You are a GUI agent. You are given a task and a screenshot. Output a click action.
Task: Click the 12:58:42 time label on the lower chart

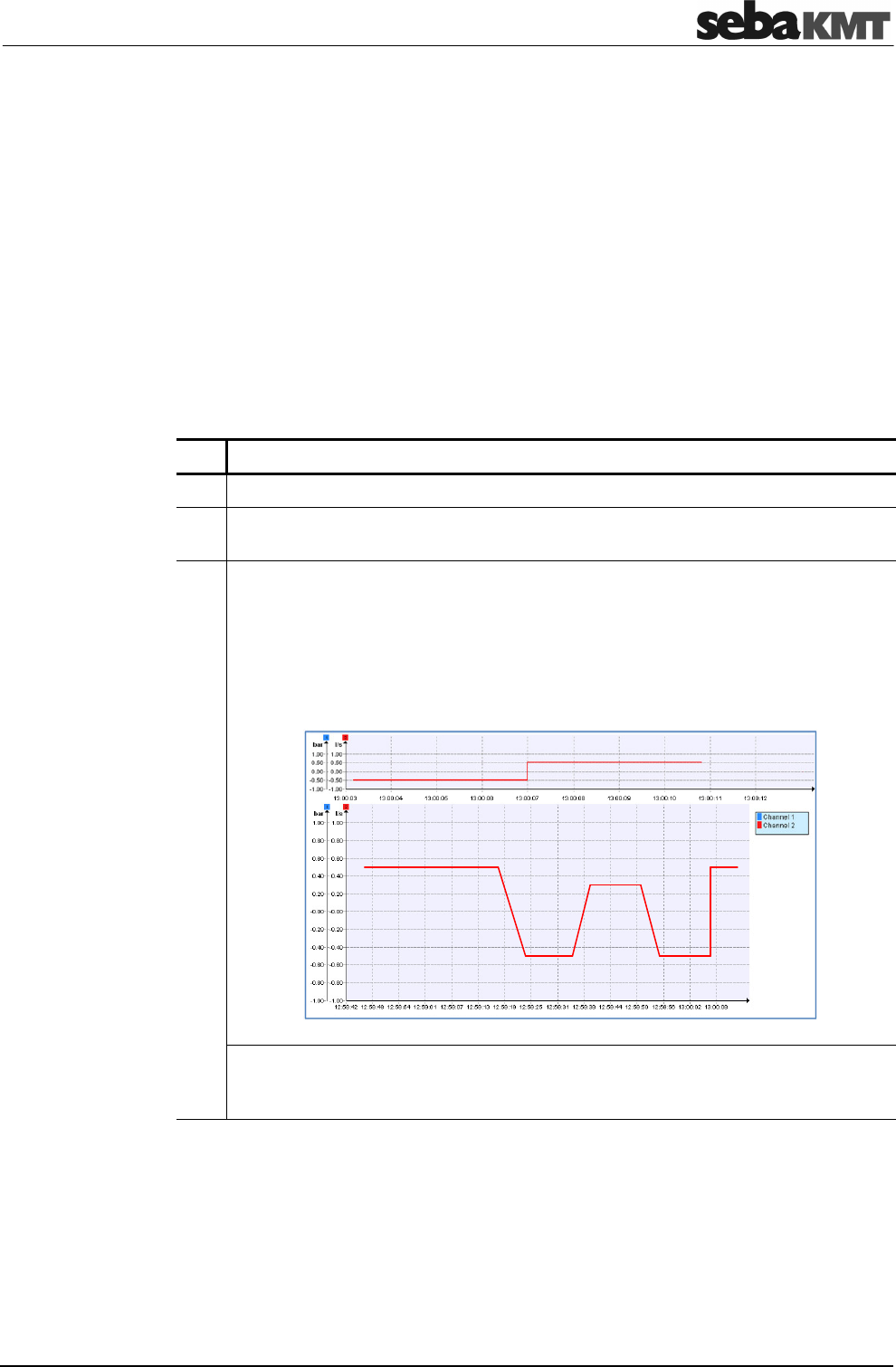click(x=346, y=1007)
